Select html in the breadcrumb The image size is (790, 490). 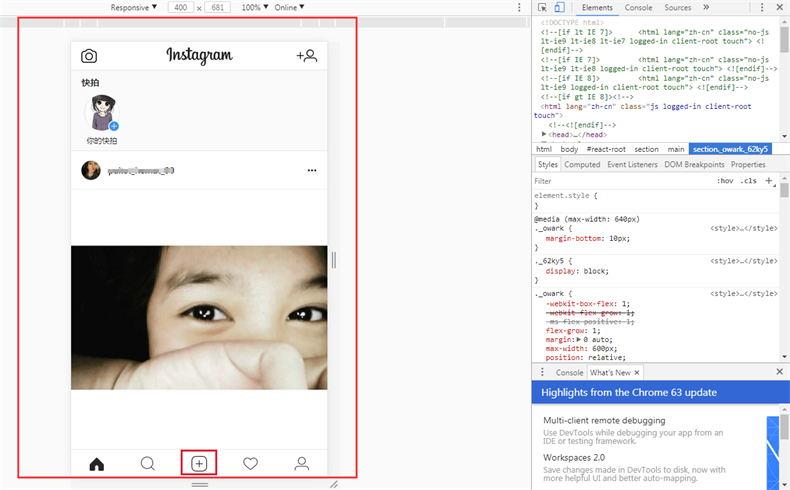544,149
